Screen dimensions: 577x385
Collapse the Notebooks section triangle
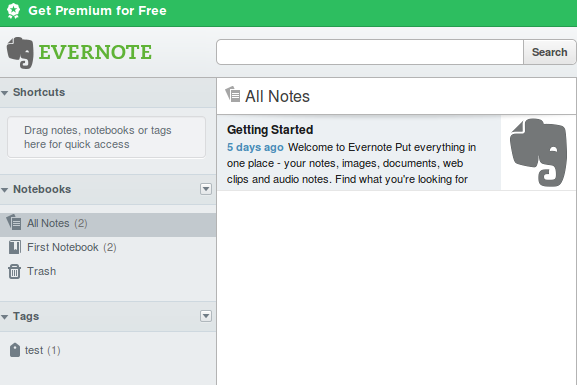click(x=5, y=190)
